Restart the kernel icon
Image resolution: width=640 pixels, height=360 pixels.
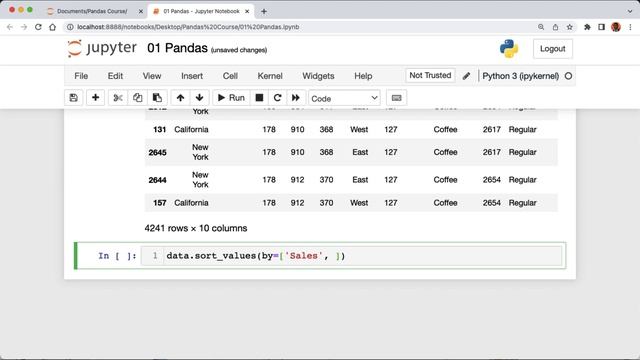pyautogui.click(x=278, y=98)
